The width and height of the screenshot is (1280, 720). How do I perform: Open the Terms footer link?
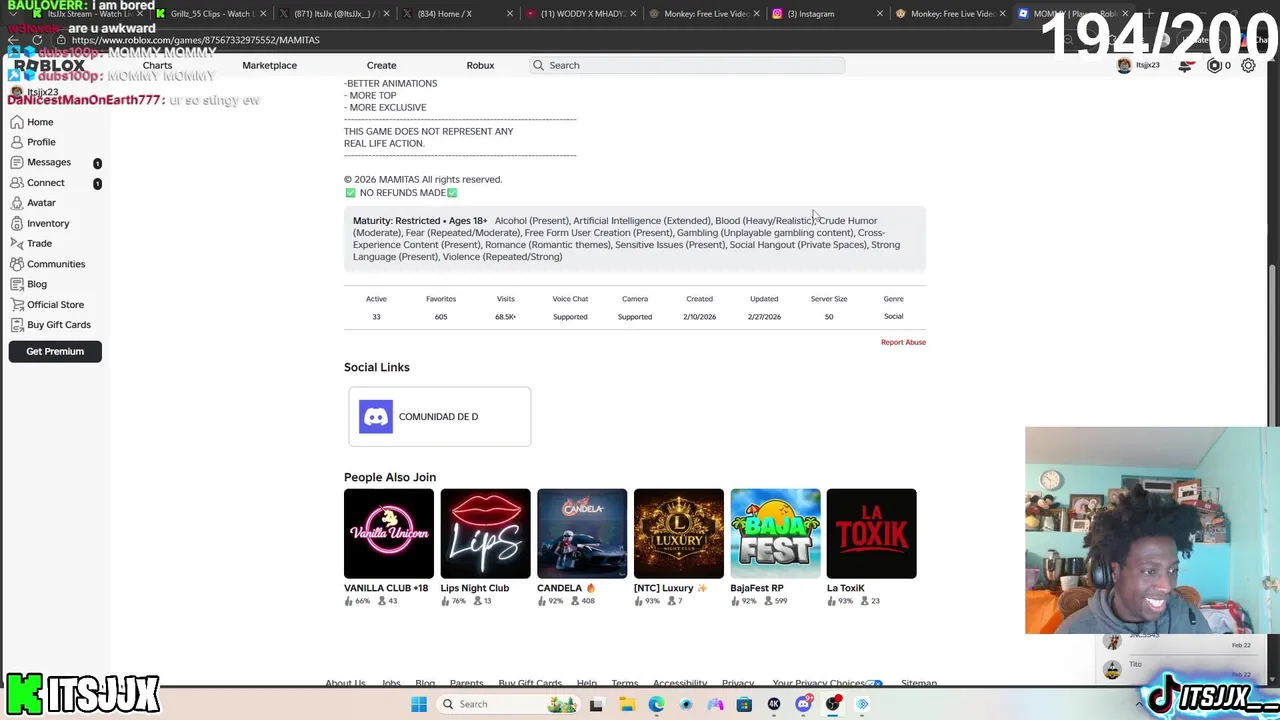coord(624,683)
